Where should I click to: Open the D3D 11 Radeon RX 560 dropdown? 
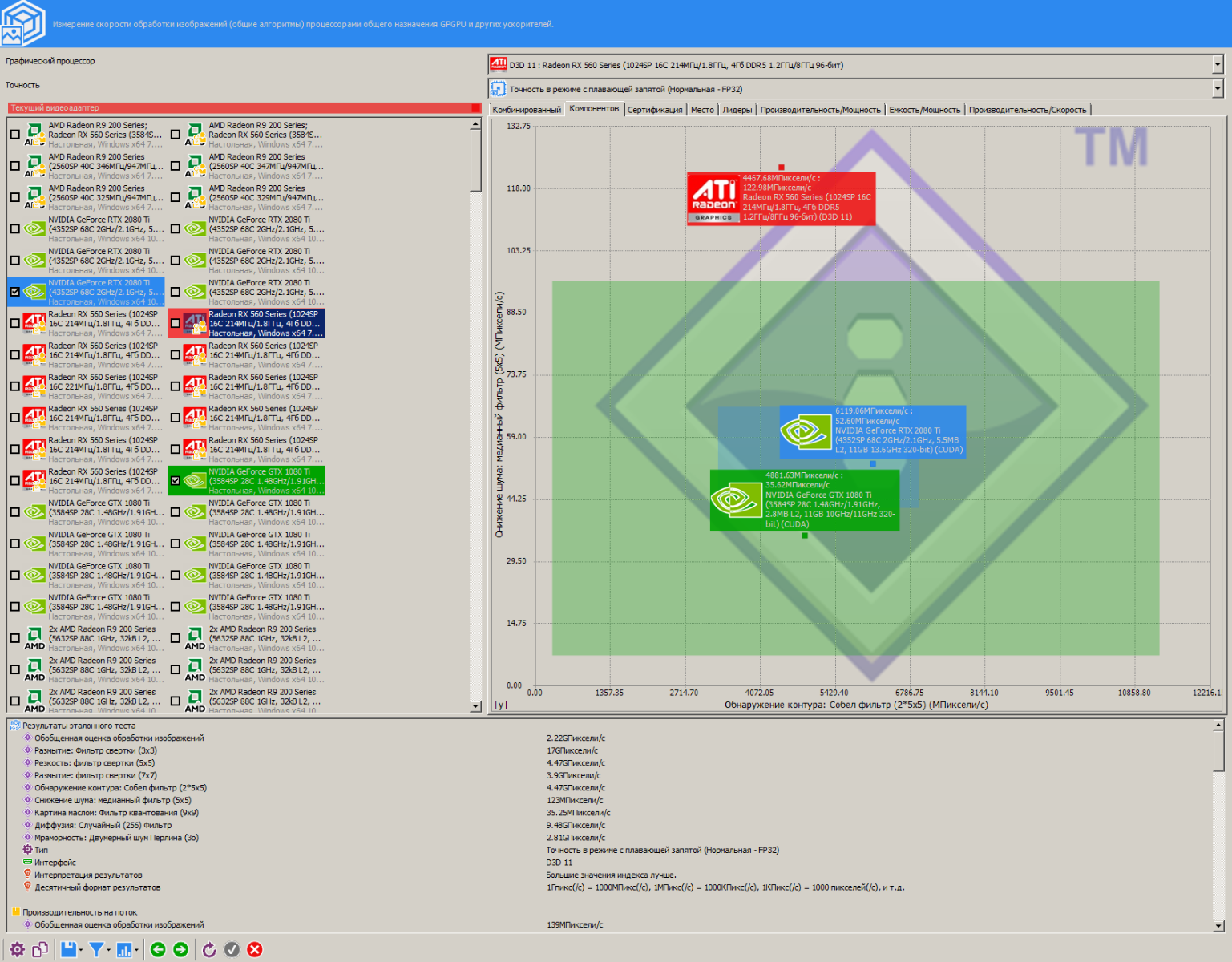[x=1217, y=65]
